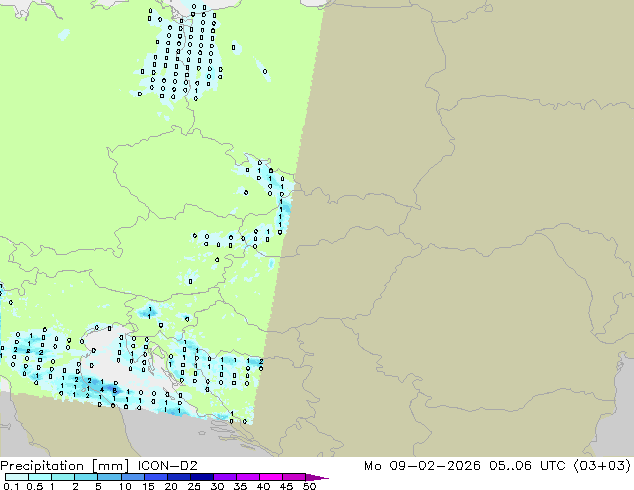Click the above-50 mm arrow tip of legend

[317, 478]
